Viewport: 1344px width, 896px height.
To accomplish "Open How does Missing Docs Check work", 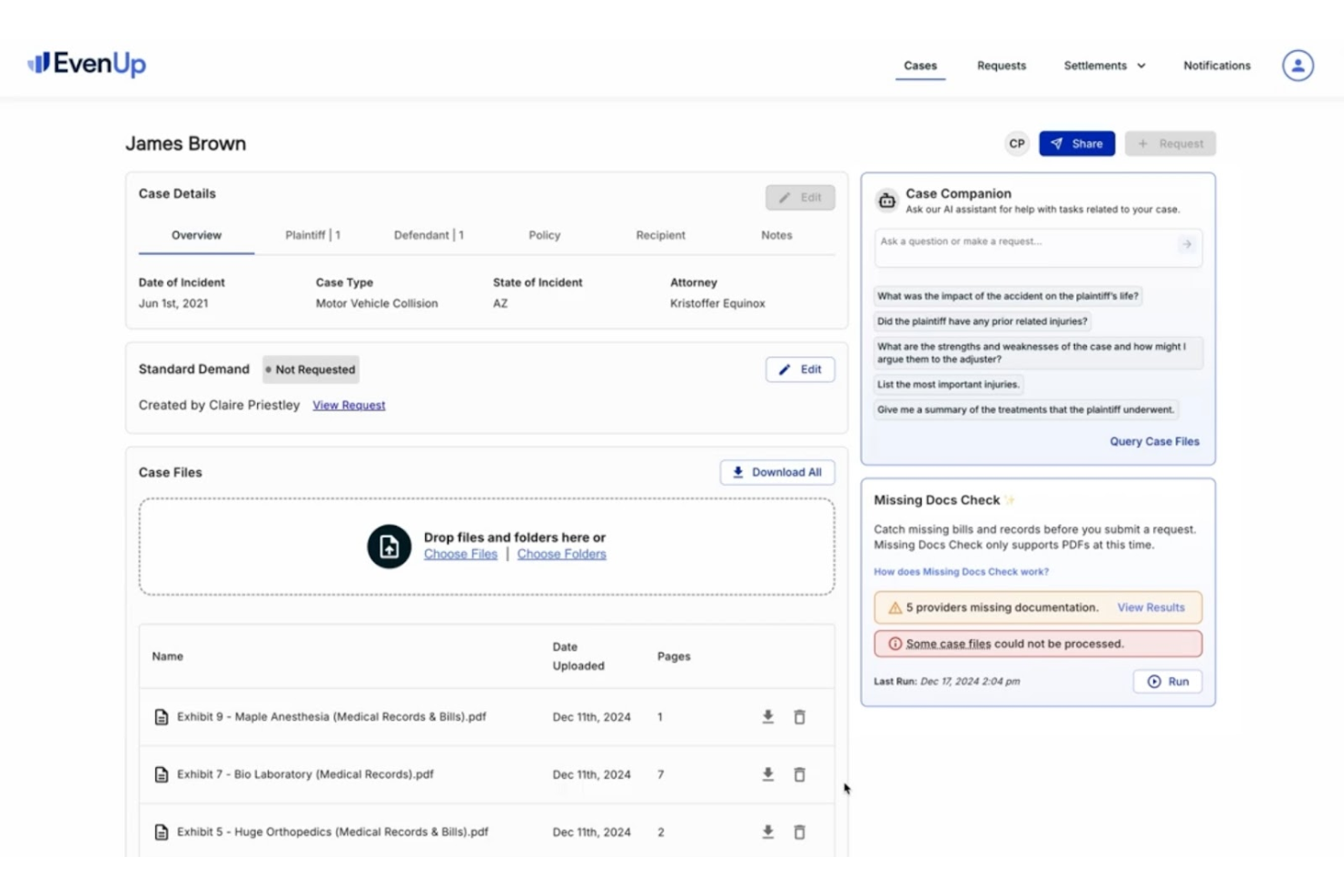I will pos(961,572).
